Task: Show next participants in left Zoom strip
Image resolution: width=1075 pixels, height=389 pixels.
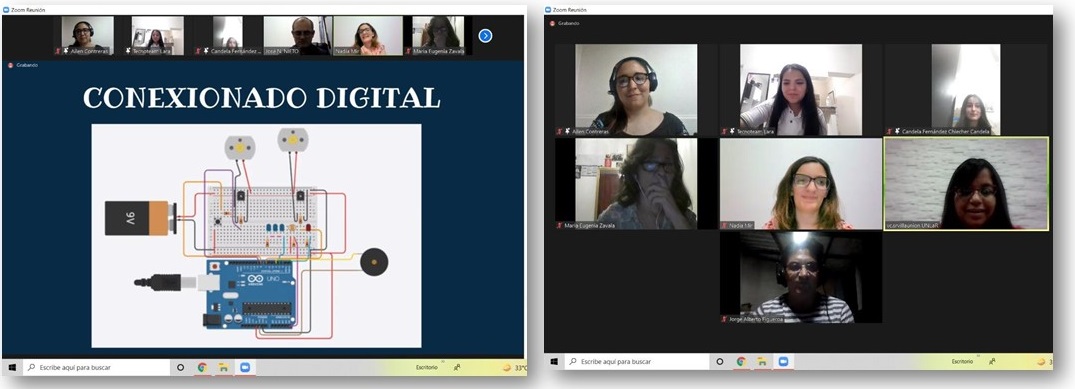Action: pyautogui.click(x=485, y=36)
